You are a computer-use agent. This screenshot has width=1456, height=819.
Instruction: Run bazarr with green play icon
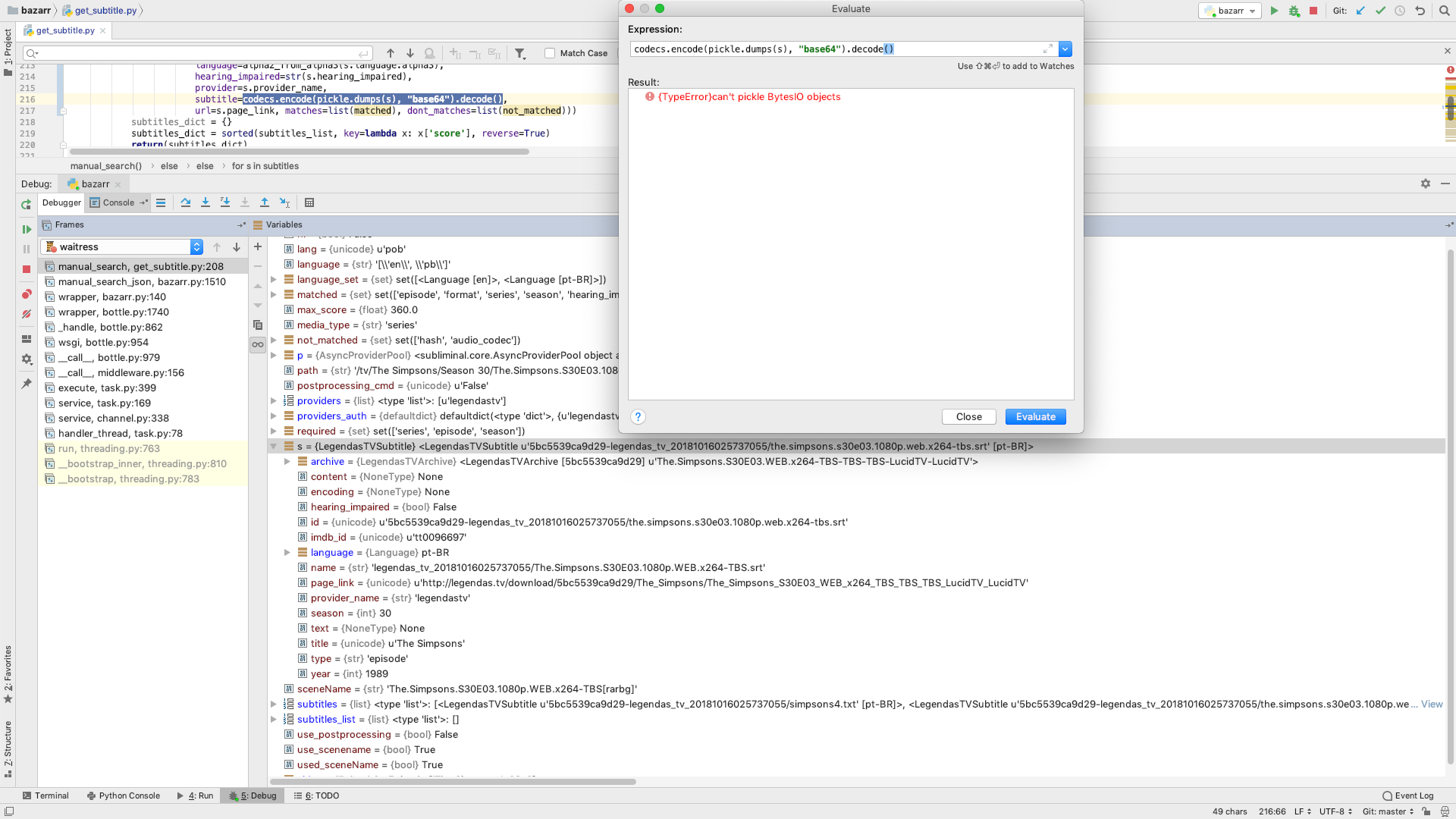tap(1275, 11)
